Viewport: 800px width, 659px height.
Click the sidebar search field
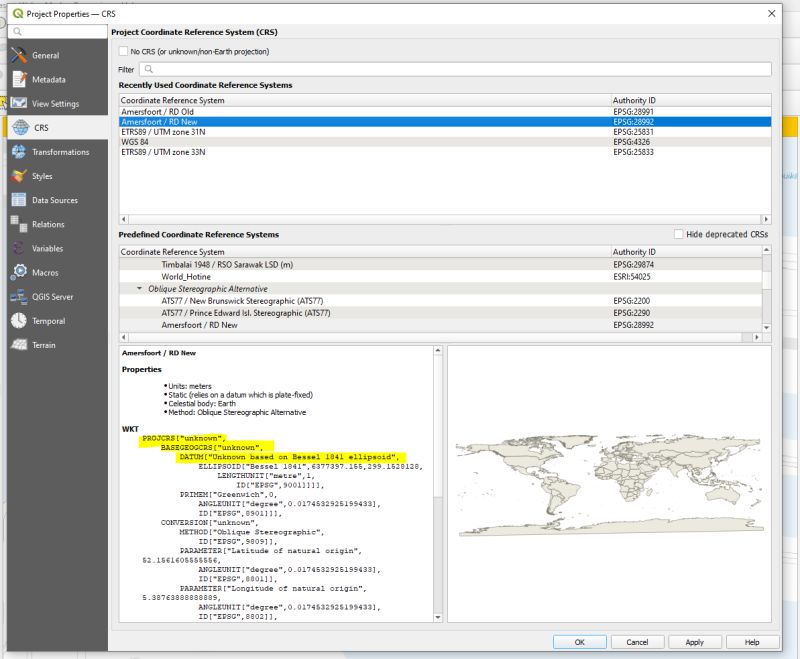[x=58, y=32]
